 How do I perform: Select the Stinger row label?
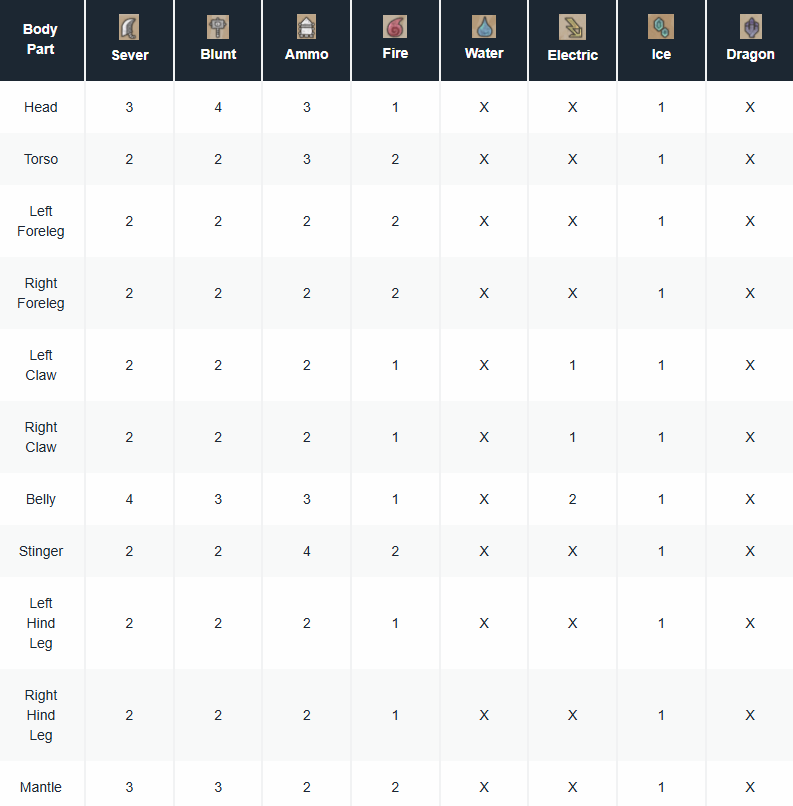coord(41,551)
